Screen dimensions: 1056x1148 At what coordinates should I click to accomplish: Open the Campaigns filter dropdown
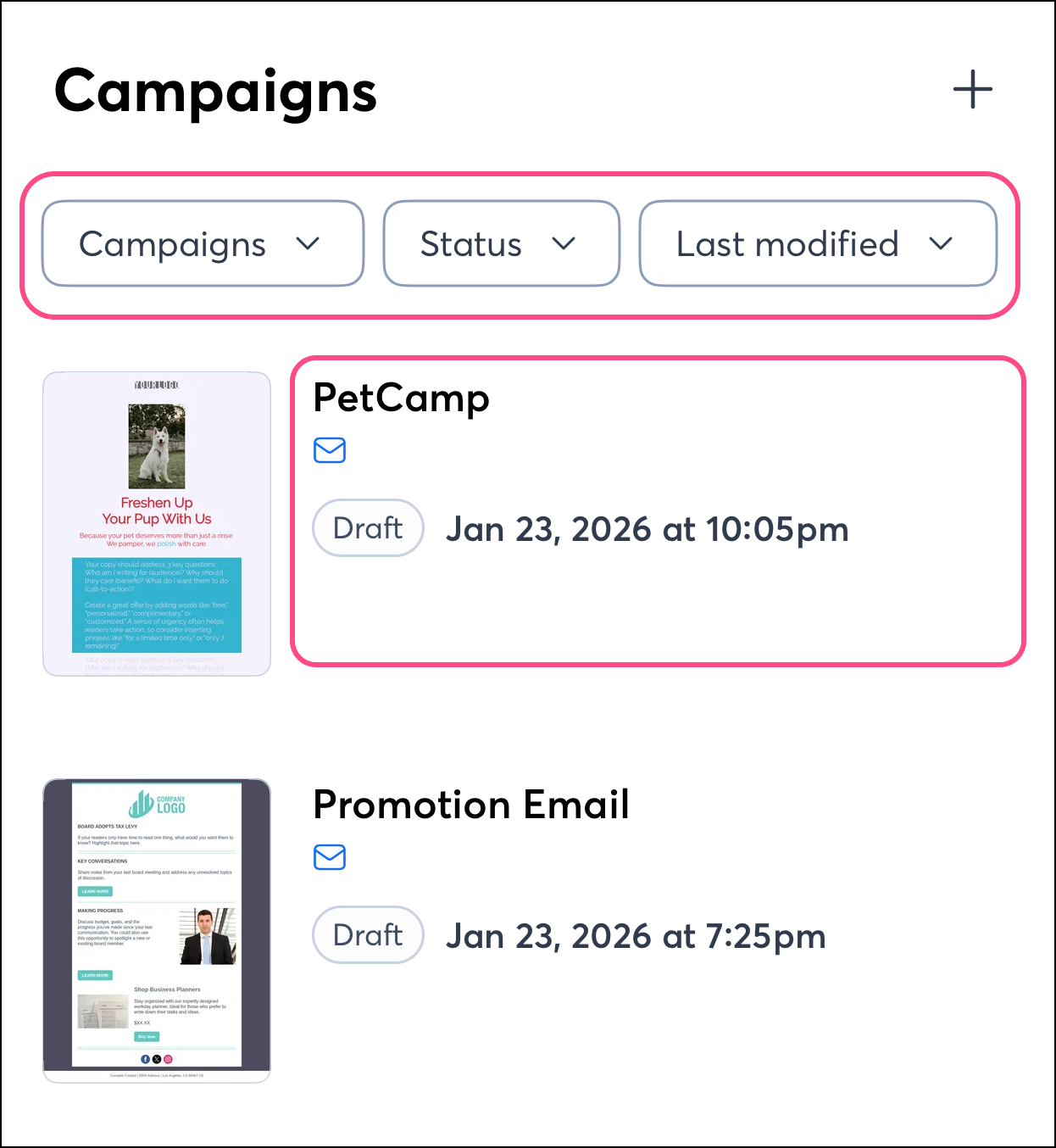point(203,243)
